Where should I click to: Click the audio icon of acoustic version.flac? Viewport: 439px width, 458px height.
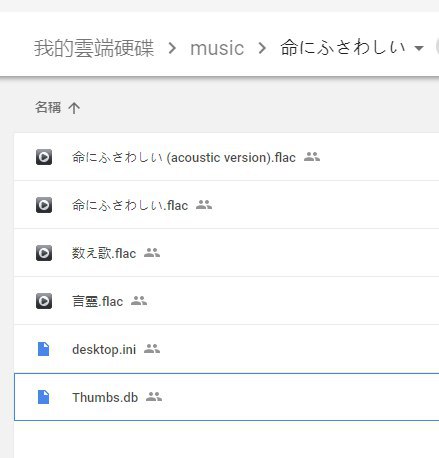coord(44,157)
